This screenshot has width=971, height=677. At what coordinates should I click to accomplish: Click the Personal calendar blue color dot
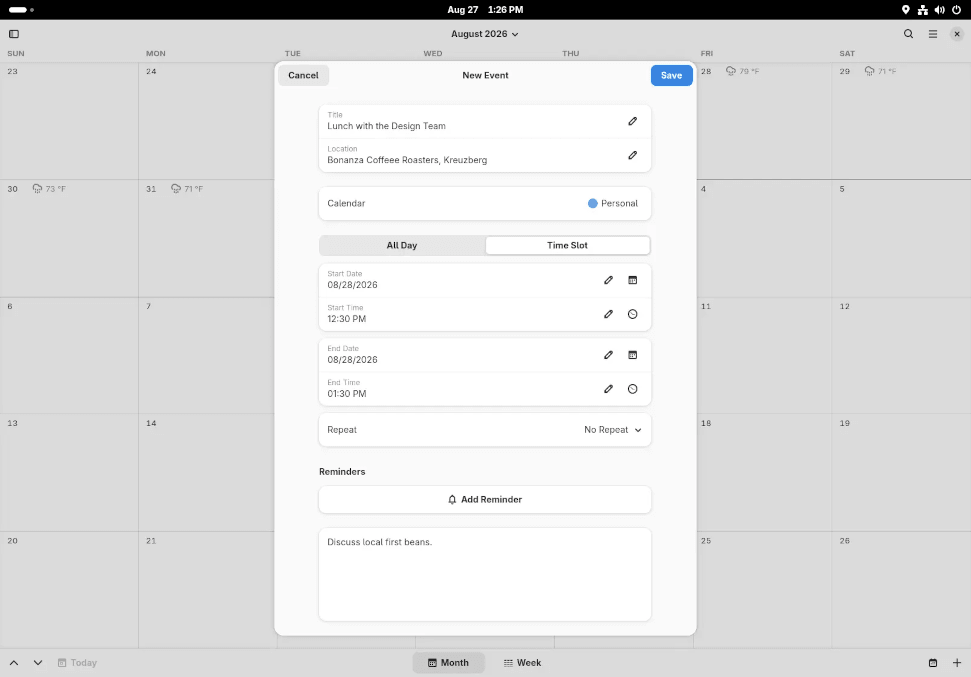593,203
